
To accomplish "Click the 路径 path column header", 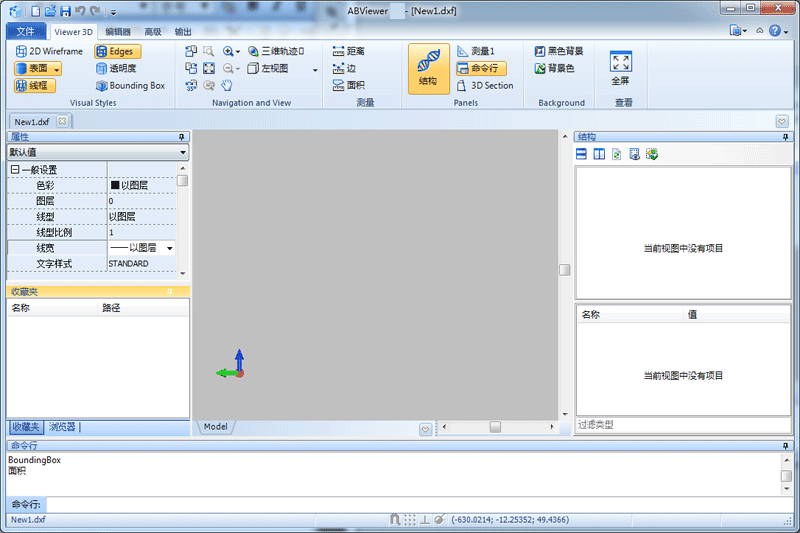I will pos(111,308).
